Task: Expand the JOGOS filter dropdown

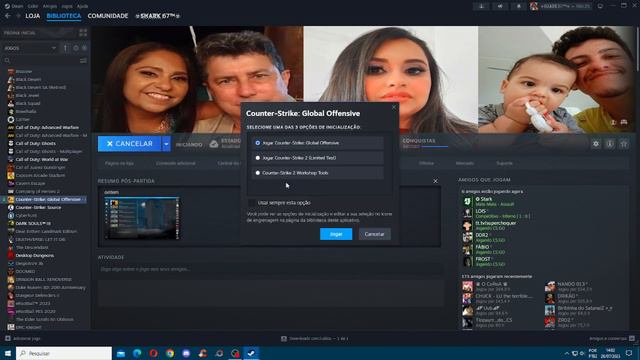Action: [x=30, y=48]
